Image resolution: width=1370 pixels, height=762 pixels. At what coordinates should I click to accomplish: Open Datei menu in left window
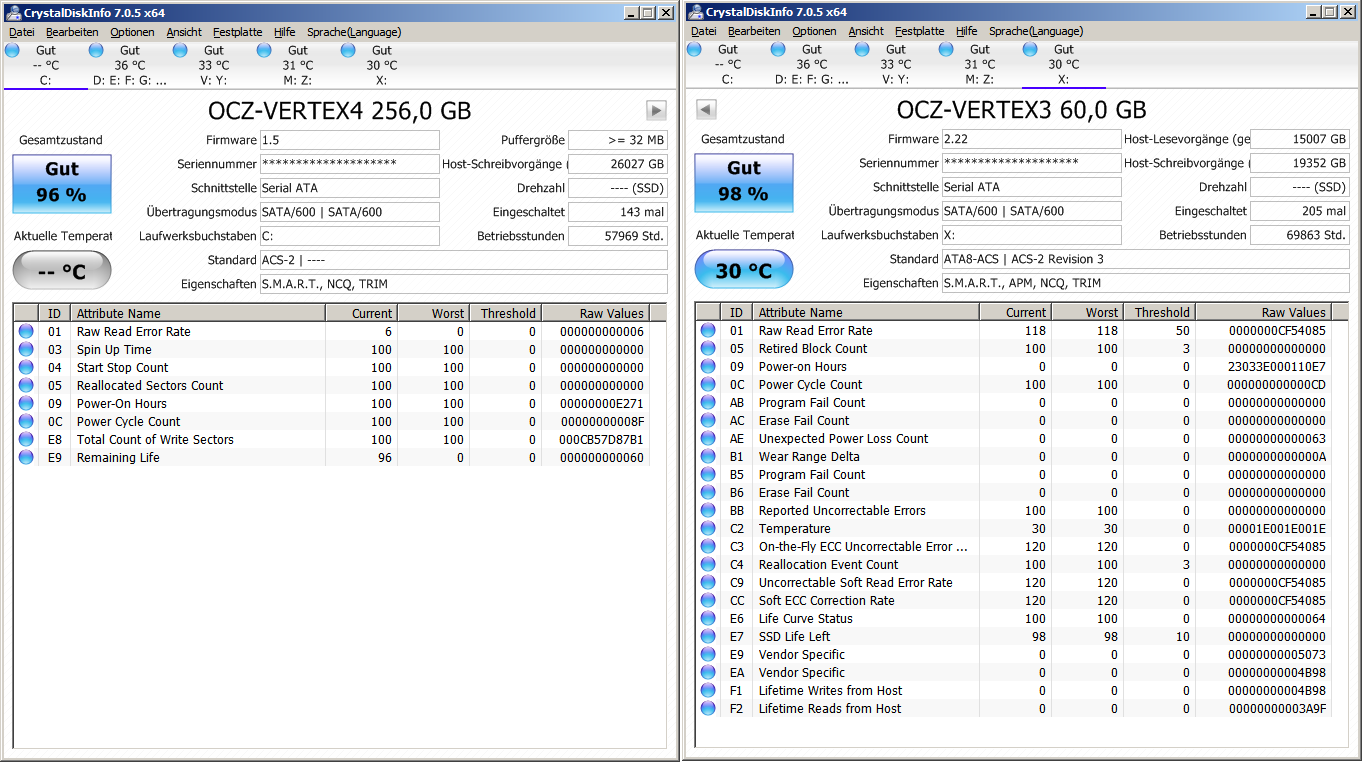[22, 32]
